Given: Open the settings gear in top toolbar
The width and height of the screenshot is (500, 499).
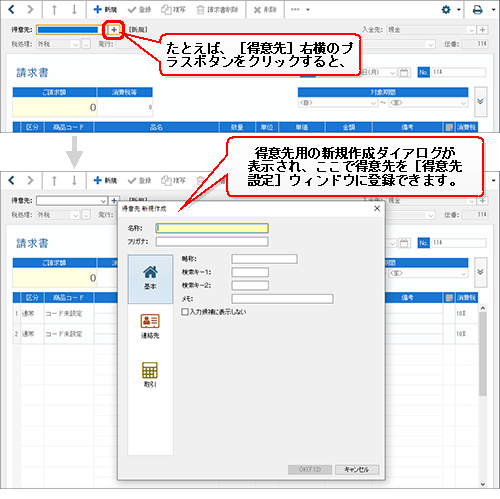Looking at the screenshot, I should pos(446,10).
